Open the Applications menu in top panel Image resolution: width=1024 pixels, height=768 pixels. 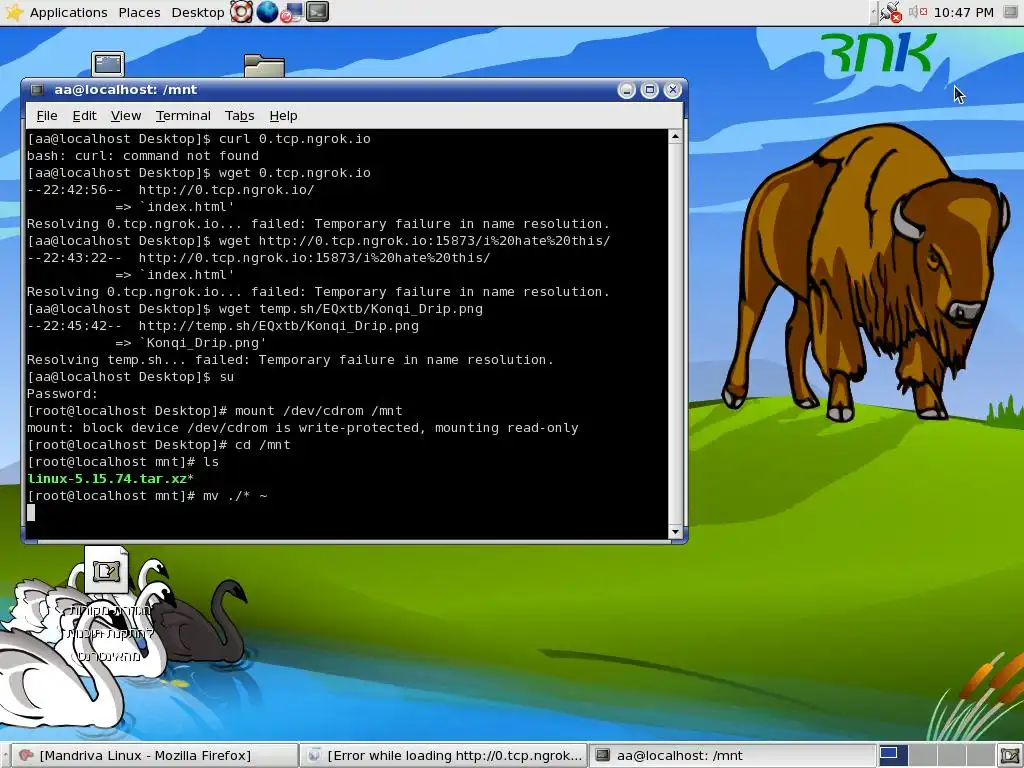pos(69,12)
